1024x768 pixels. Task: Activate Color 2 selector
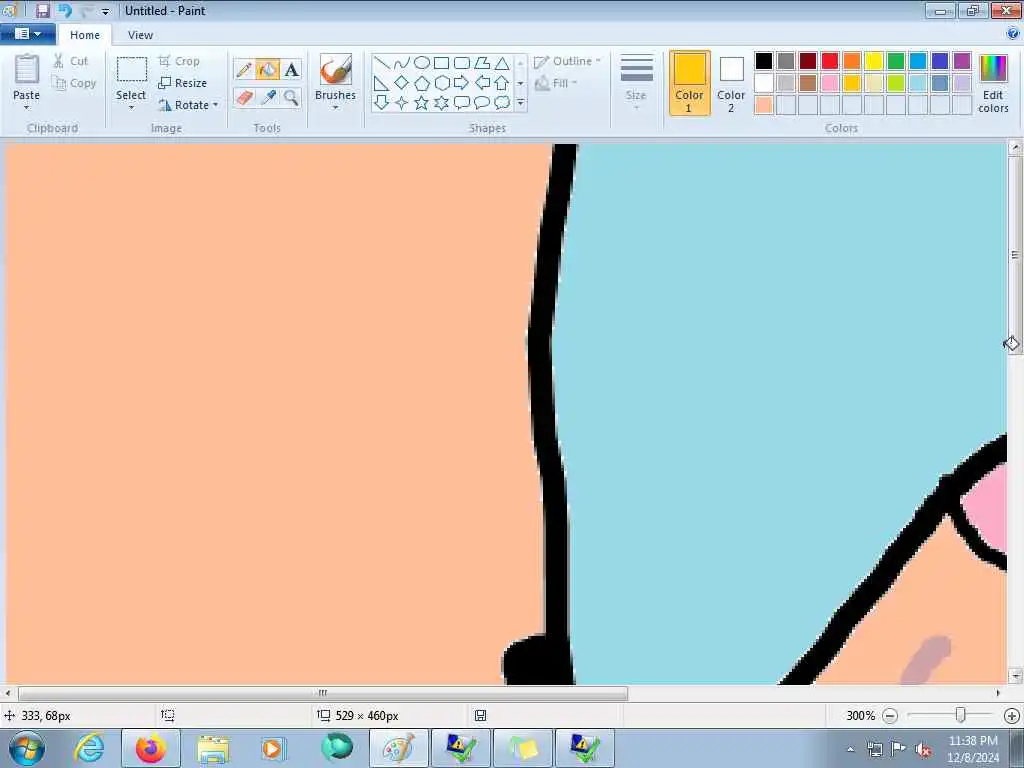click(731, 83)
